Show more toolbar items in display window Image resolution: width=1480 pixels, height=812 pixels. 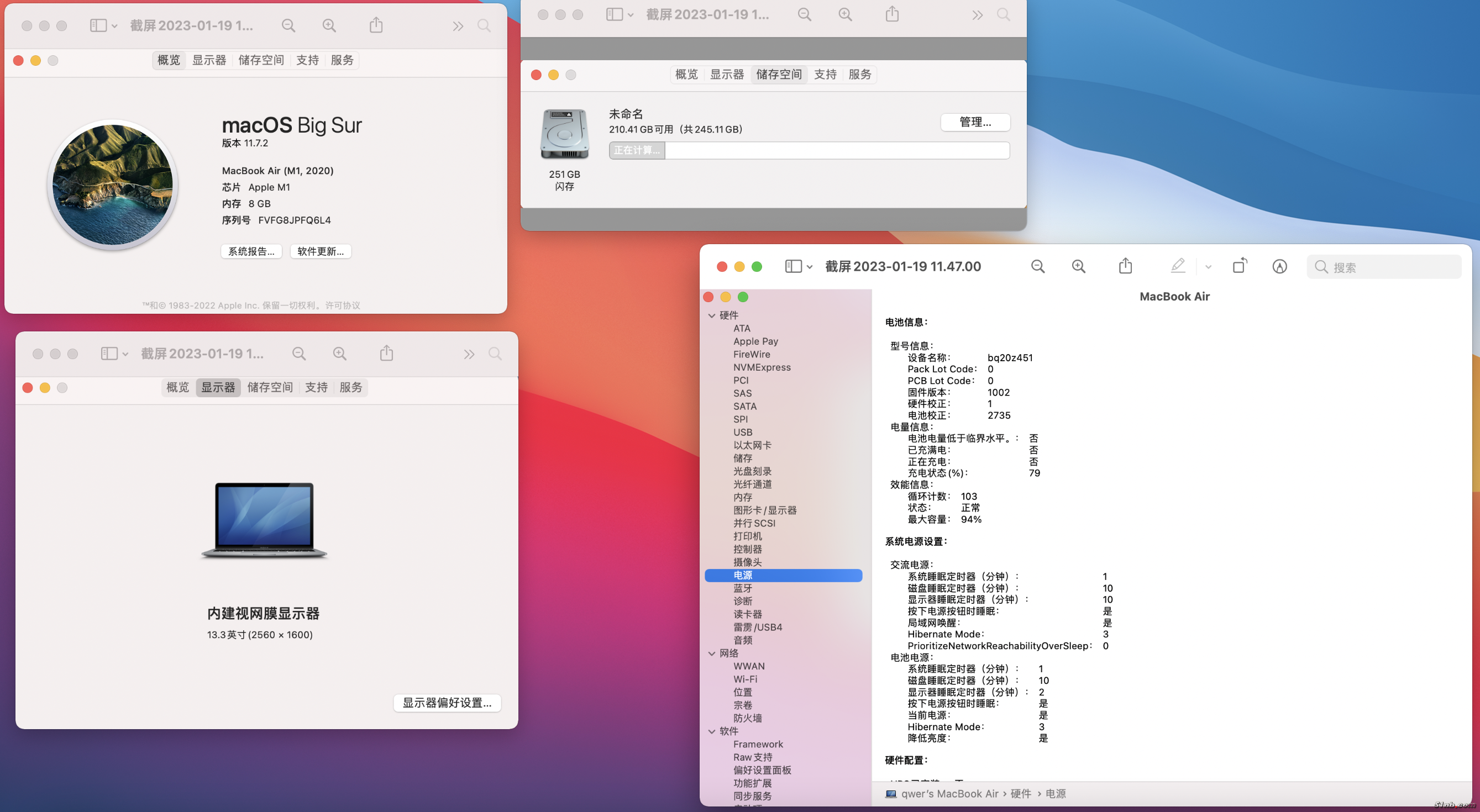point(469,354)
